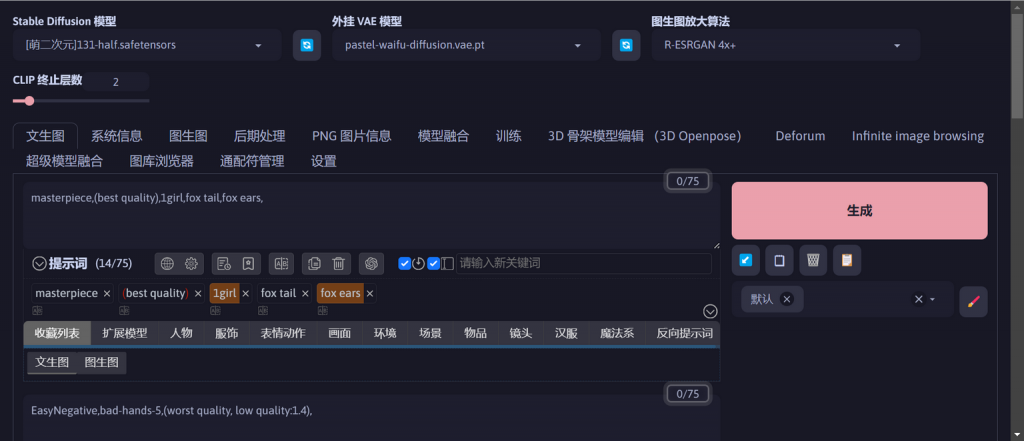Click the ChatGPT prompt generation icon
The width and height of the screenshot is (1024, 441).
pyautogui.click(x=371, y=263)
